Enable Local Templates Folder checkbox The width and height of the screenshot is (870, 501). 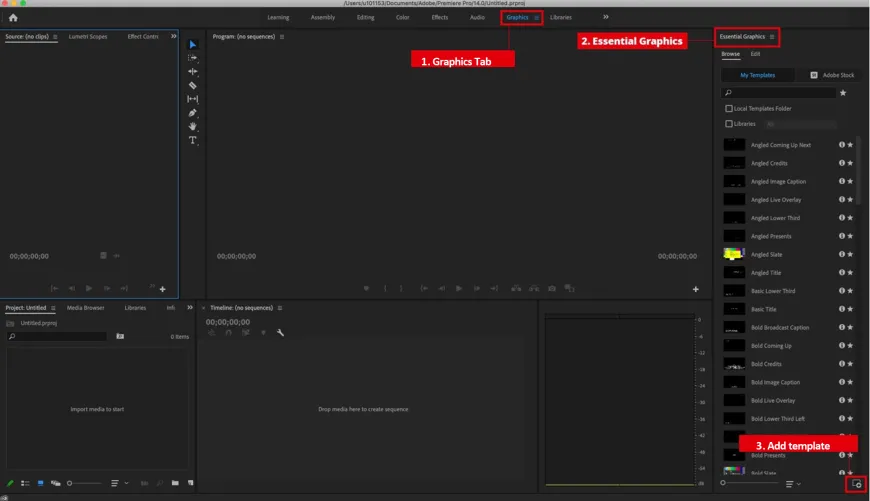coord(729,109)
